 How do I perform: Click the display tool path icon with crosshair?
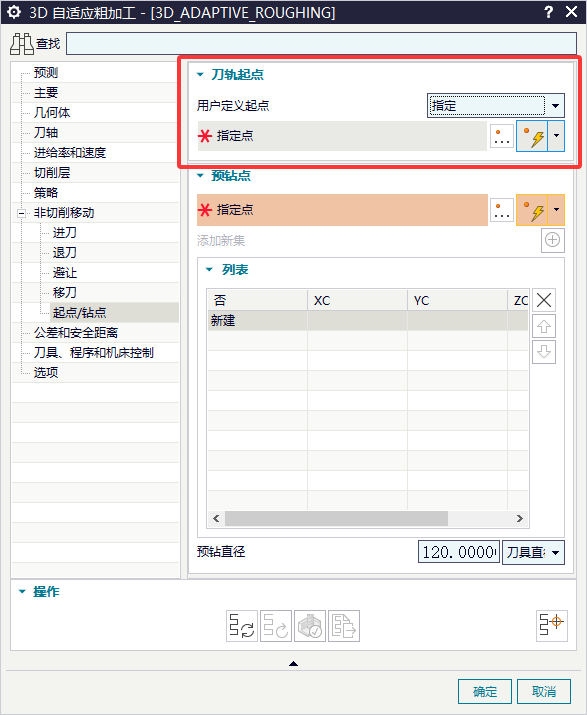[551, 626]
